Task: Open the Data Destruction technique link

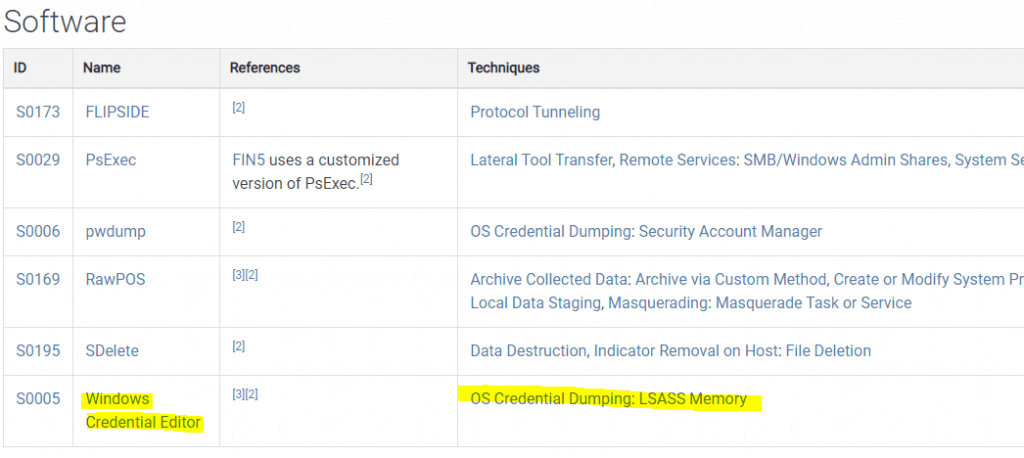Action: (528, 351)
